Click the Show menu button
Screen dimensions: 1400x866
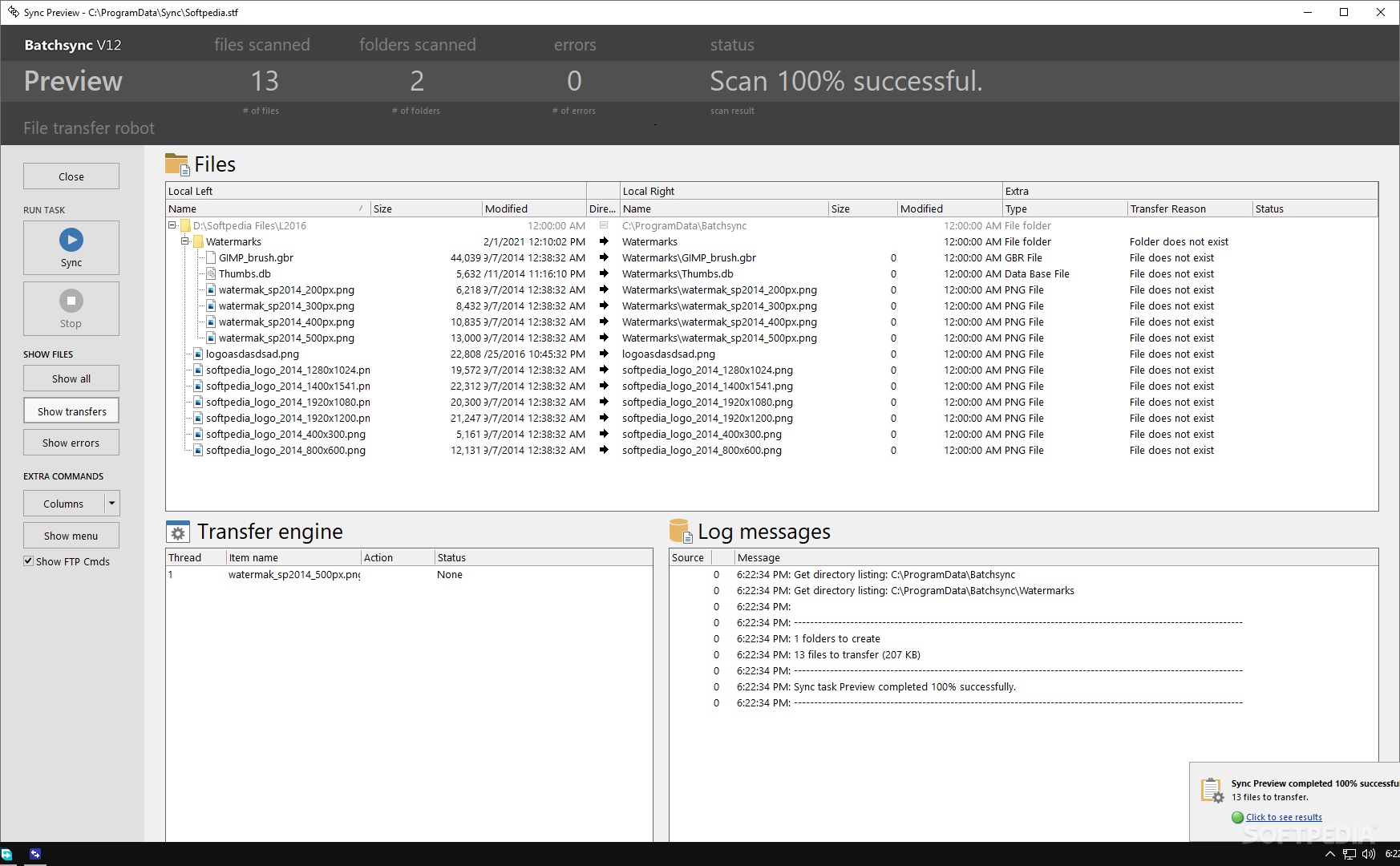71,536
